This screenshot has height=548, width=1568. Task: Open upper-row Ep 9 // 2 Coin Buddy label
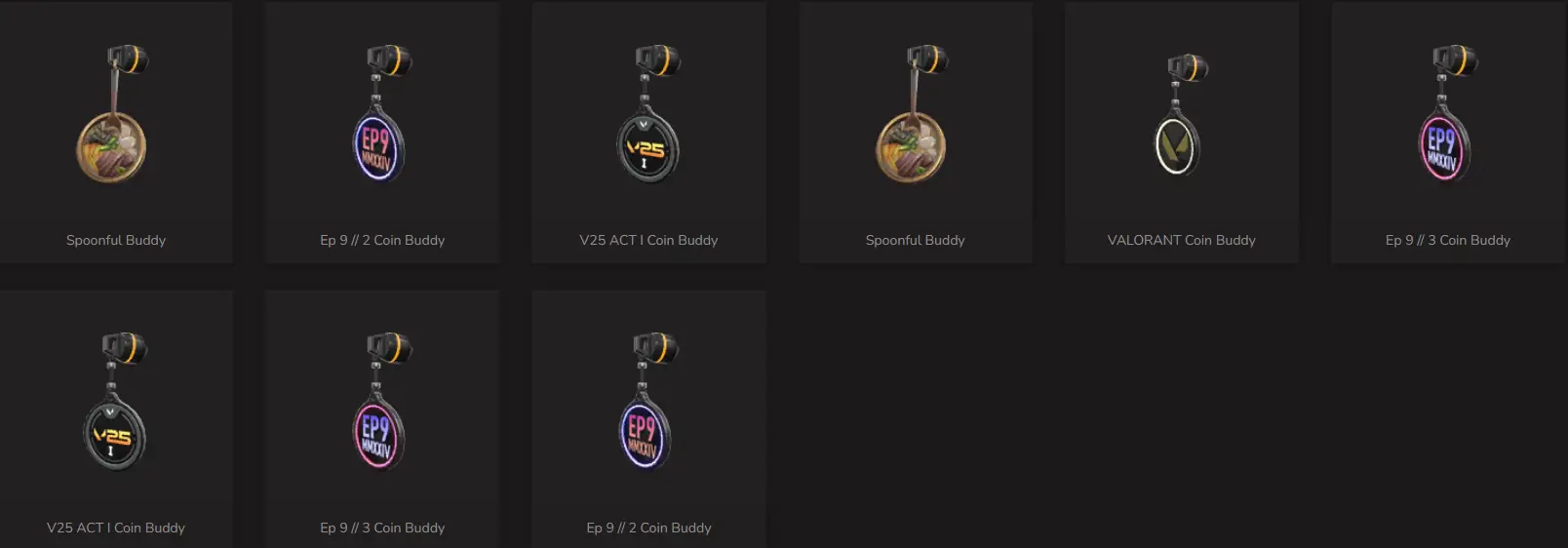pyautogui.click(x=382, y=240)
